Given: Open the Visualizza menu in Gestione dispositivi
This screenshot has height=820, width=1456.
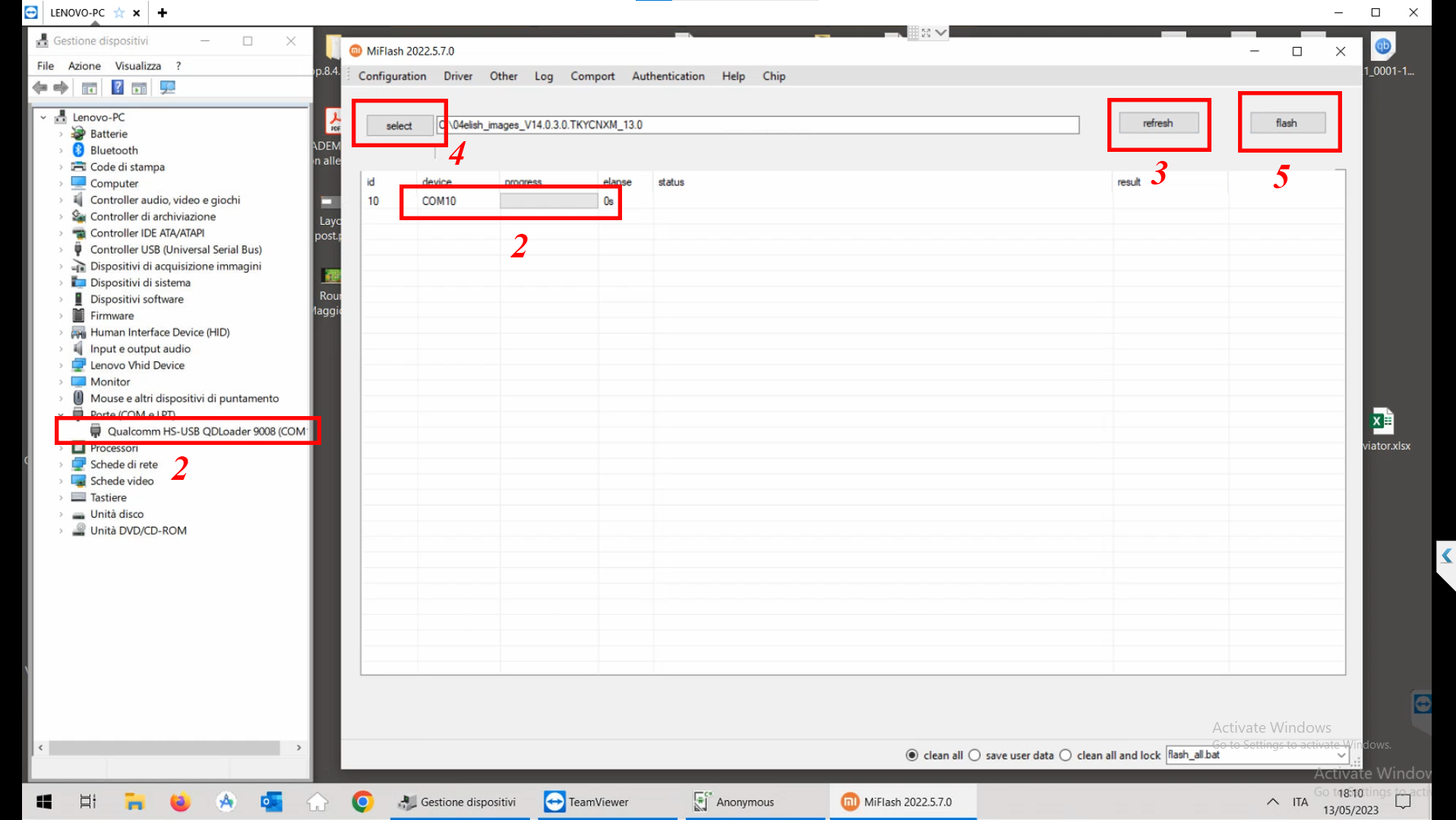Looking at the screenshot, I should coord(137,66).
